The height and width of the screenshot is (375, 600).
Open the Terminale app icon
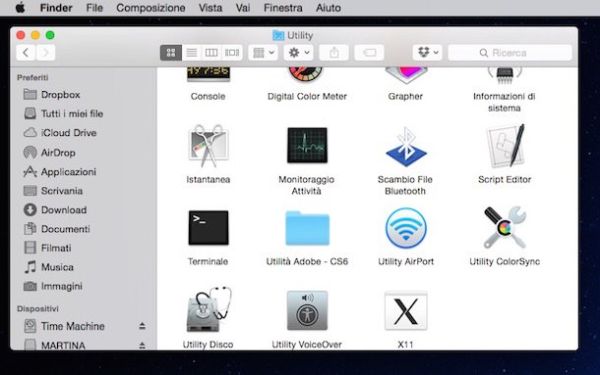(x=208, y=228)
